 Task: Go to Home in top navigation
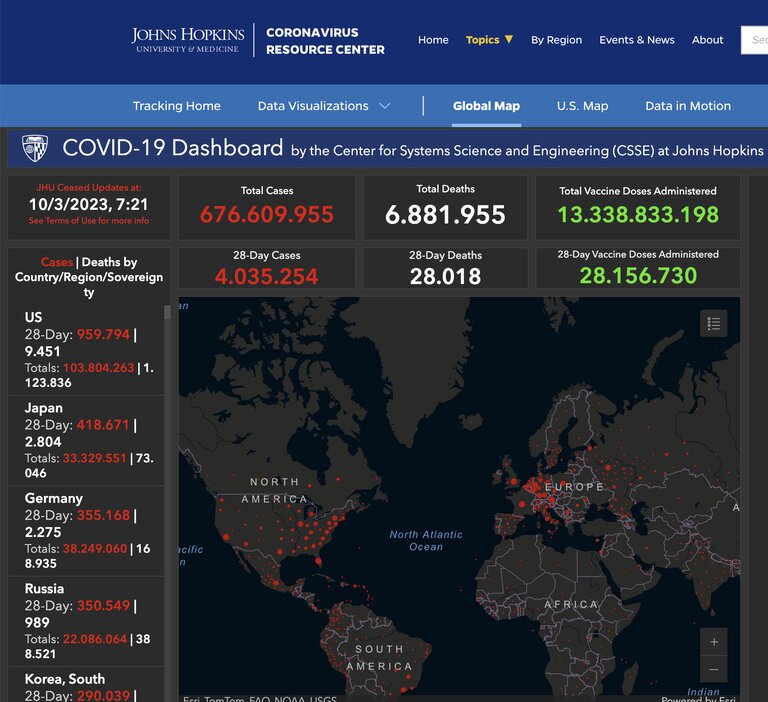433,40
